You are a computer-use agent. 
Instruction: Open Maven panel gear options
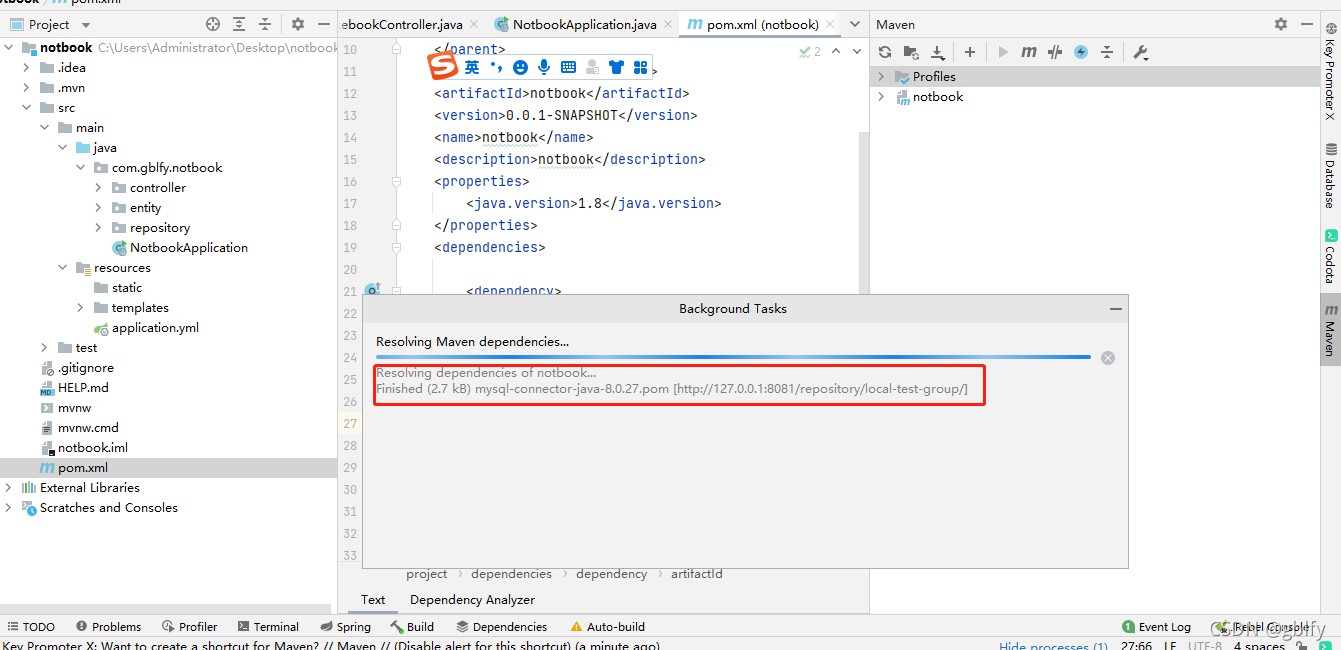(1281, 24)
